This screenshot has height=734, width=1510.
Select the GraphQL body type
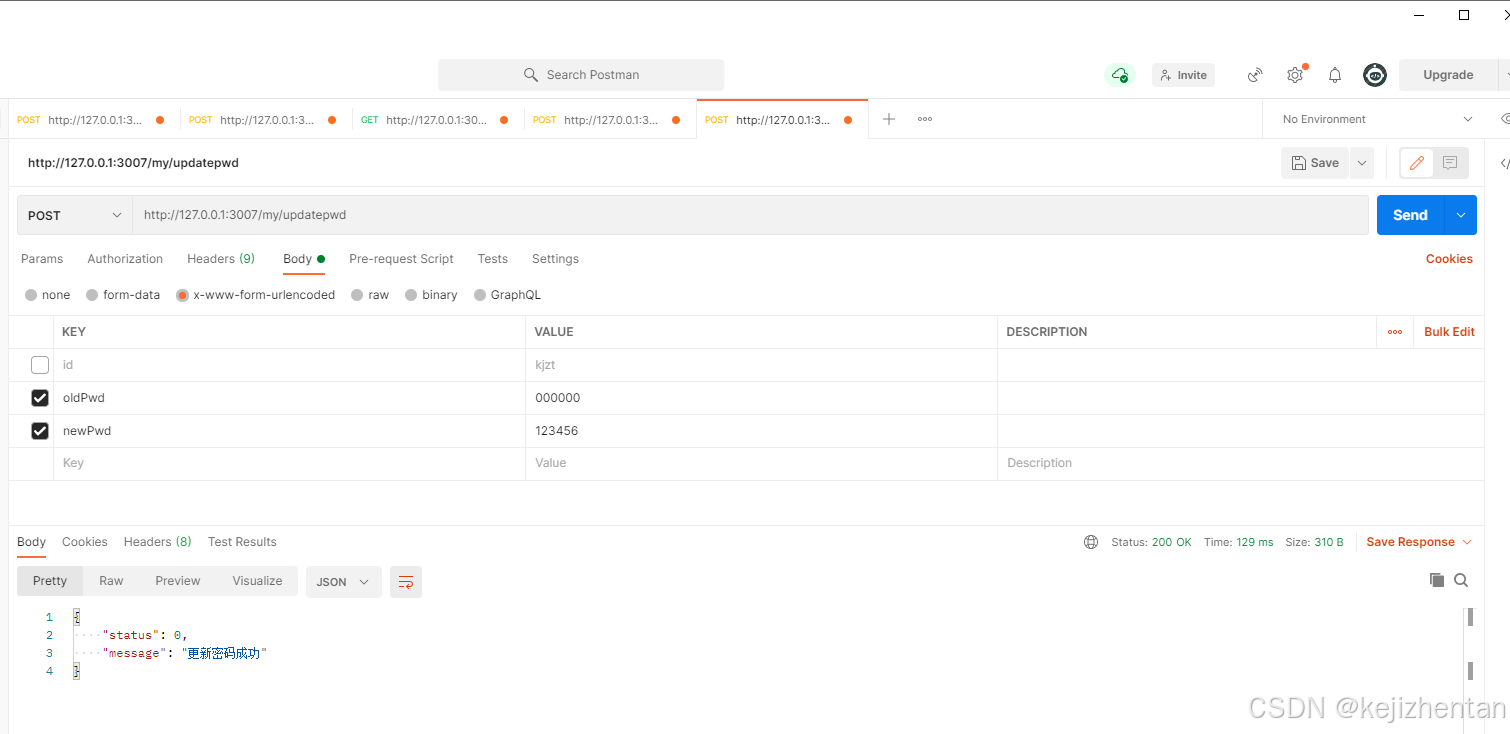507,295
